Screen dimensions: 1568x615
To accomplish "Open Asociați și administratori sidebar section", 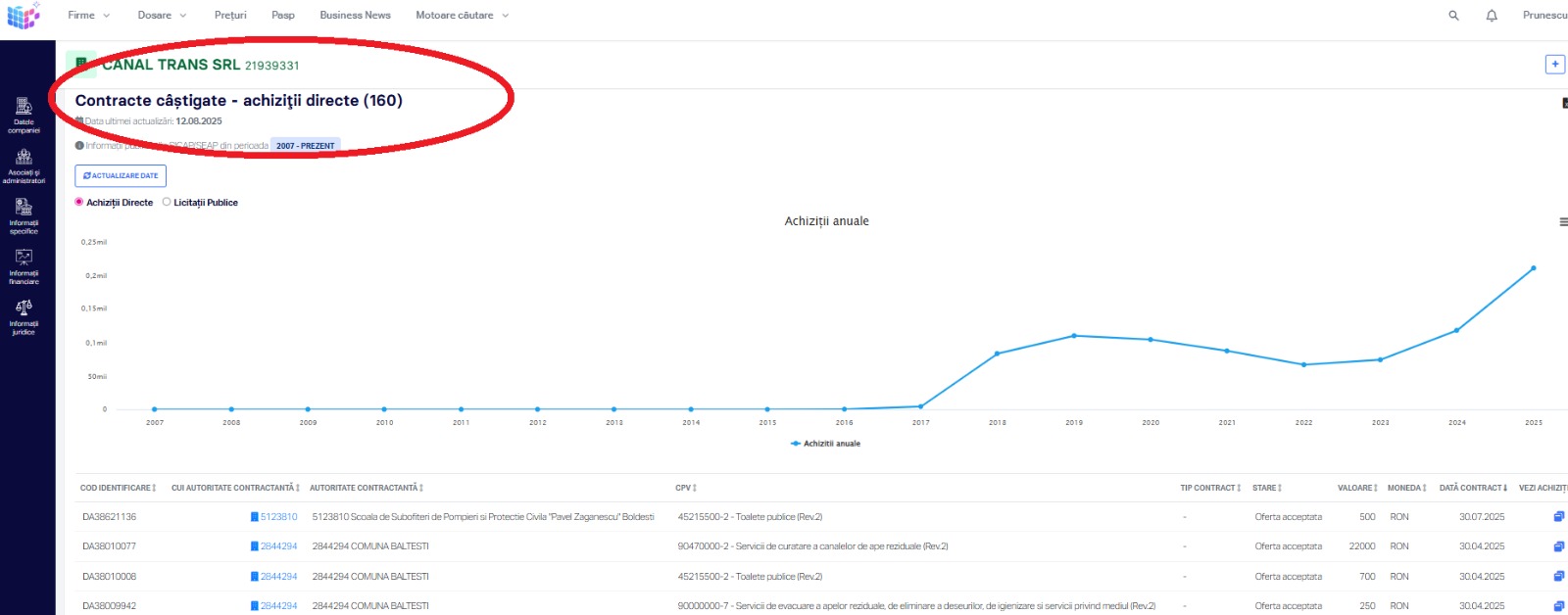I will 24,166.
